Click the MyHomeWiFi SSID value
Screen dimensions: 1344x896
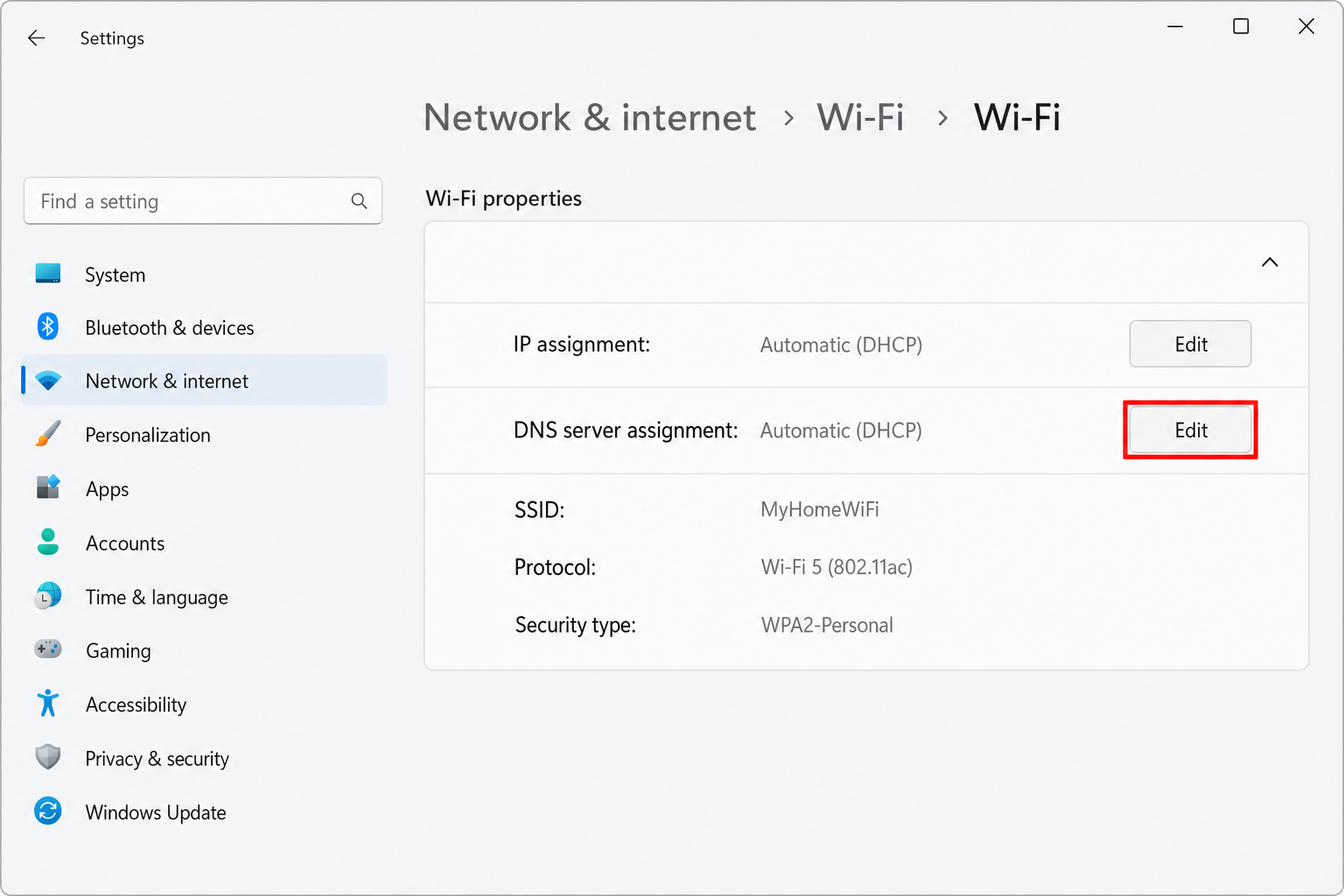820,509
